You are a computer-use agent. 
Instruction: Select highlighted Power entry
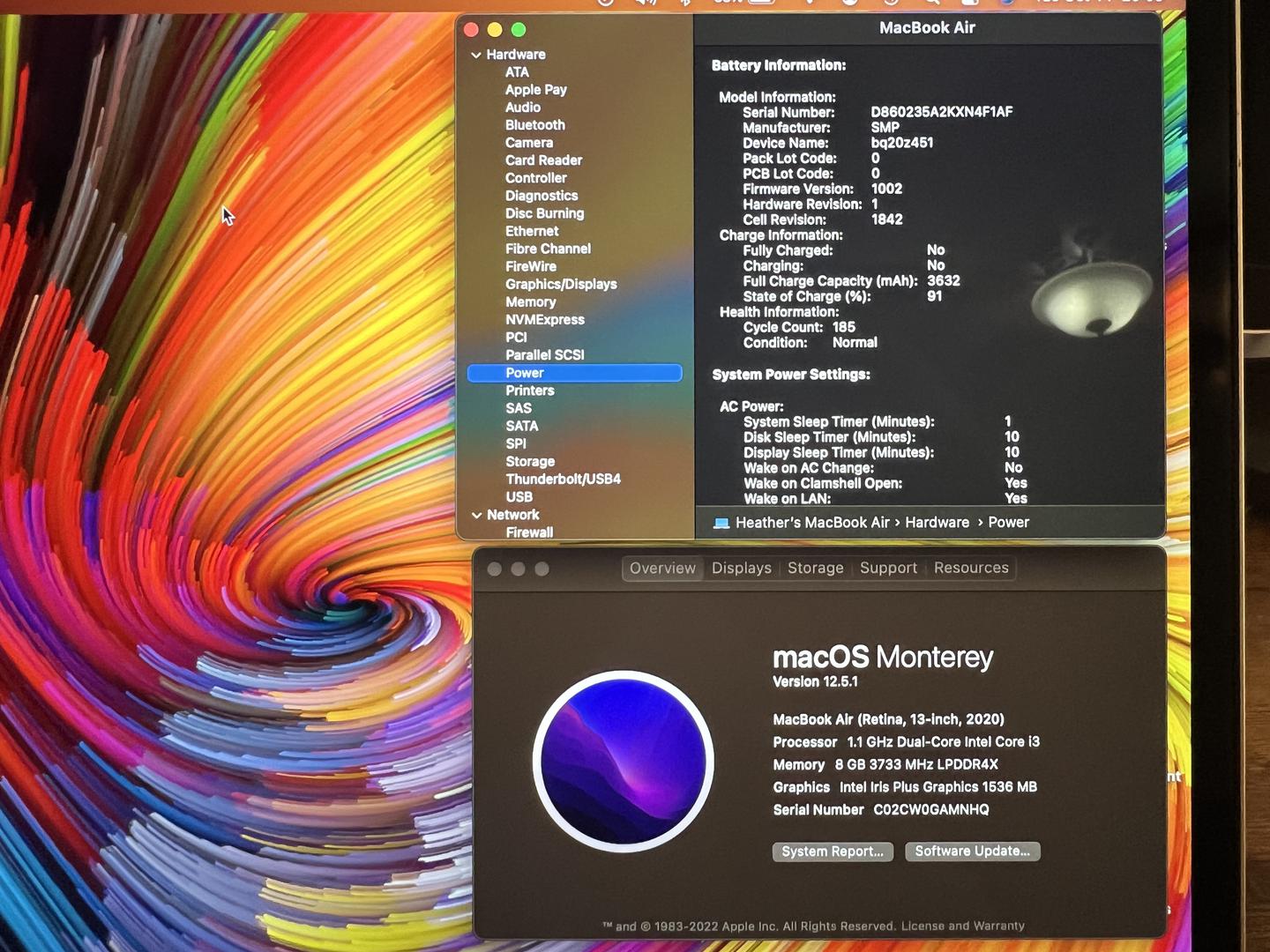574,373
